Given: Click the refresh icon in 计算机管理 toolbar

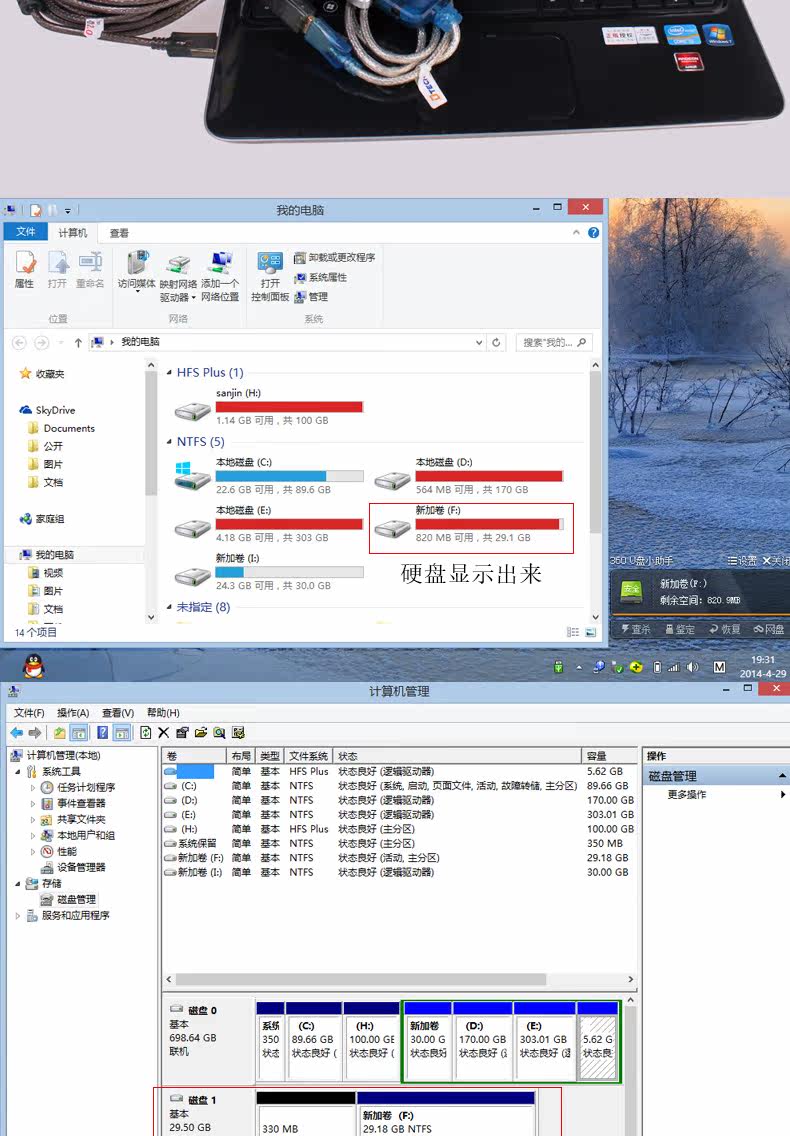Looking at the screenshot, I should pyautogui.click(x=146, y=732).
